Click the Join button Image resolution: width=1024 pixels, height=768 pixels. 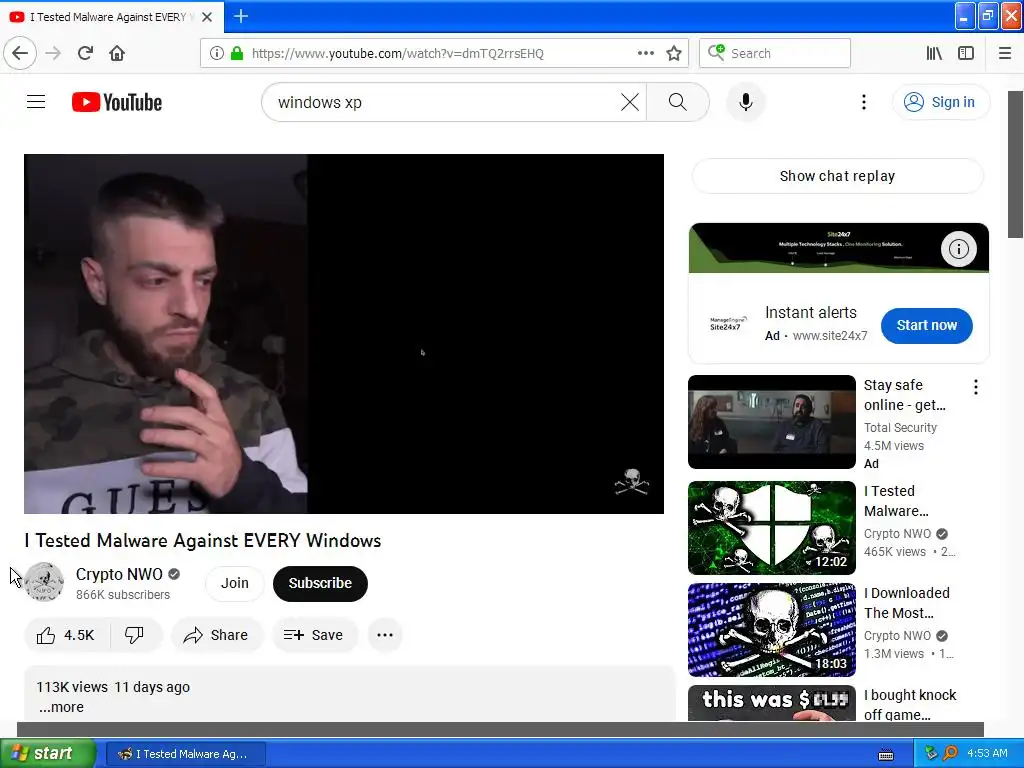[x=234, y=583]
